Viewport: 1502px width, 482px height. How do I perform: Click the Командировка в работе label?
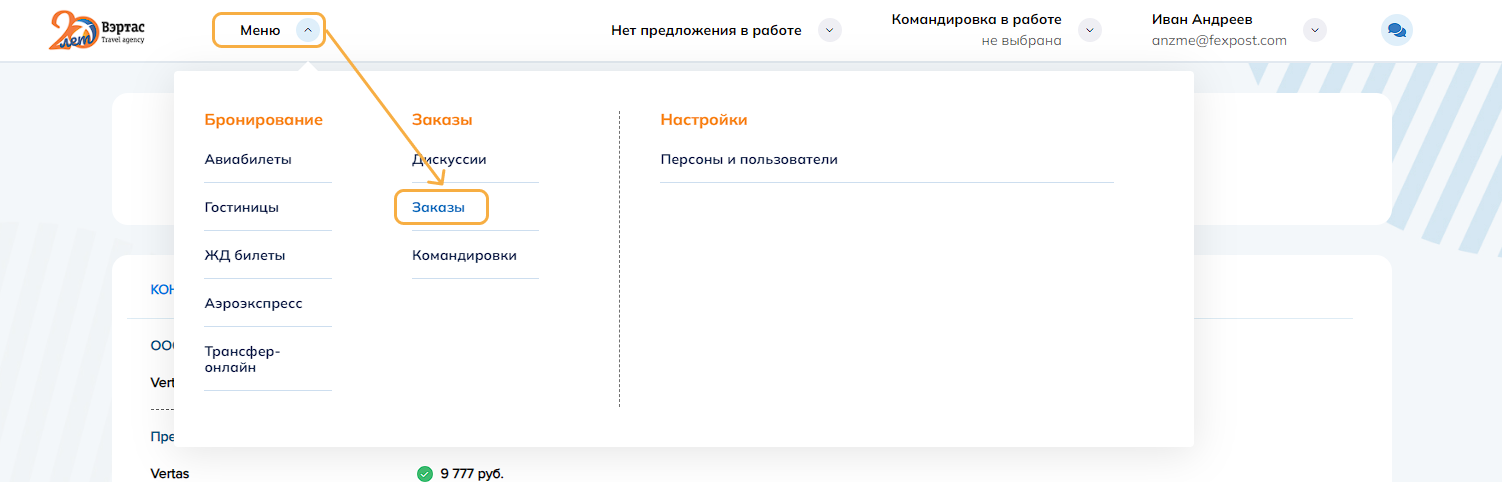click(976, 19)
